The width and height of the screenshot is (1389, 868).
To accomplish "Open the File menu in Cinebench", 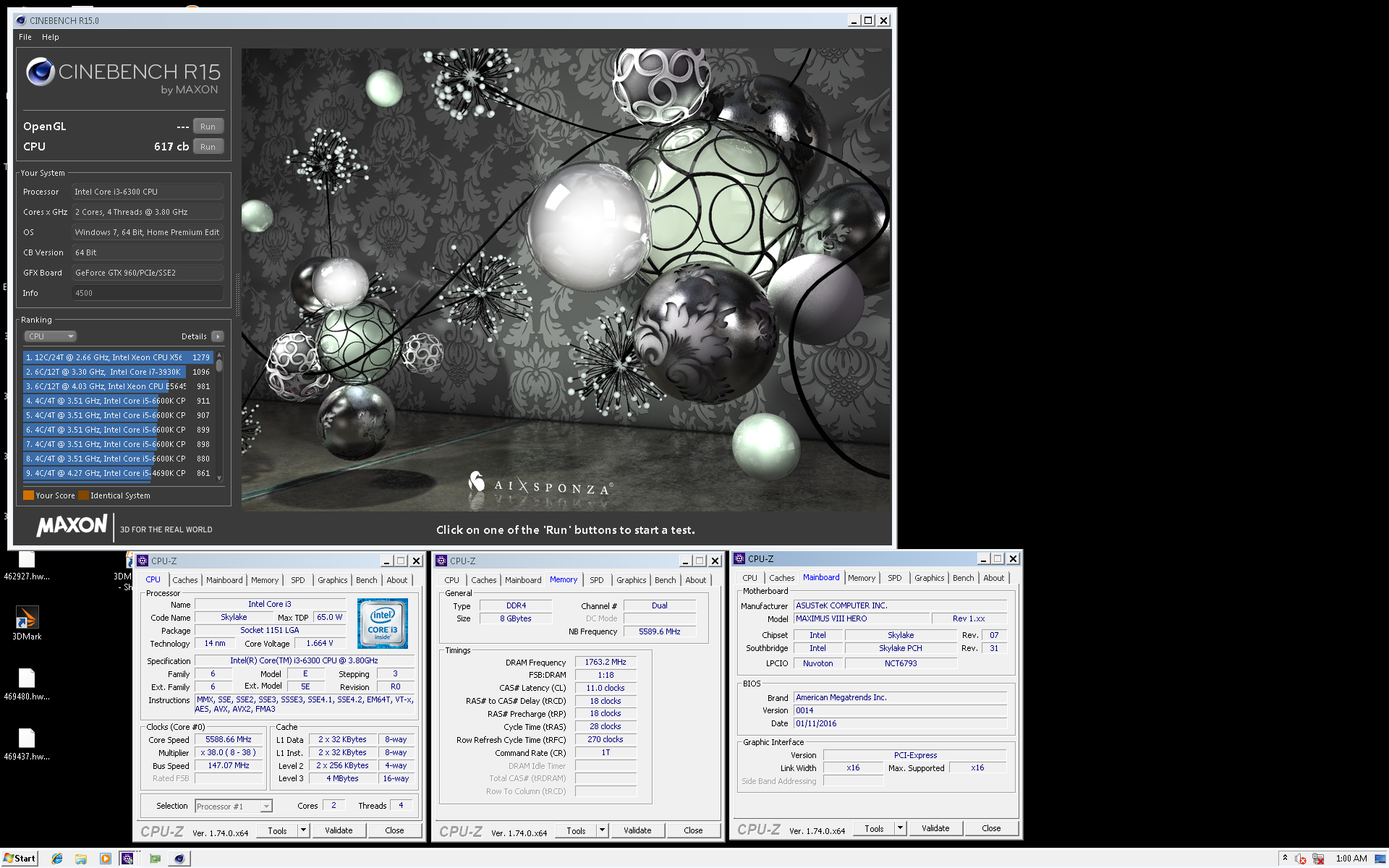I will tap(25, 37).
